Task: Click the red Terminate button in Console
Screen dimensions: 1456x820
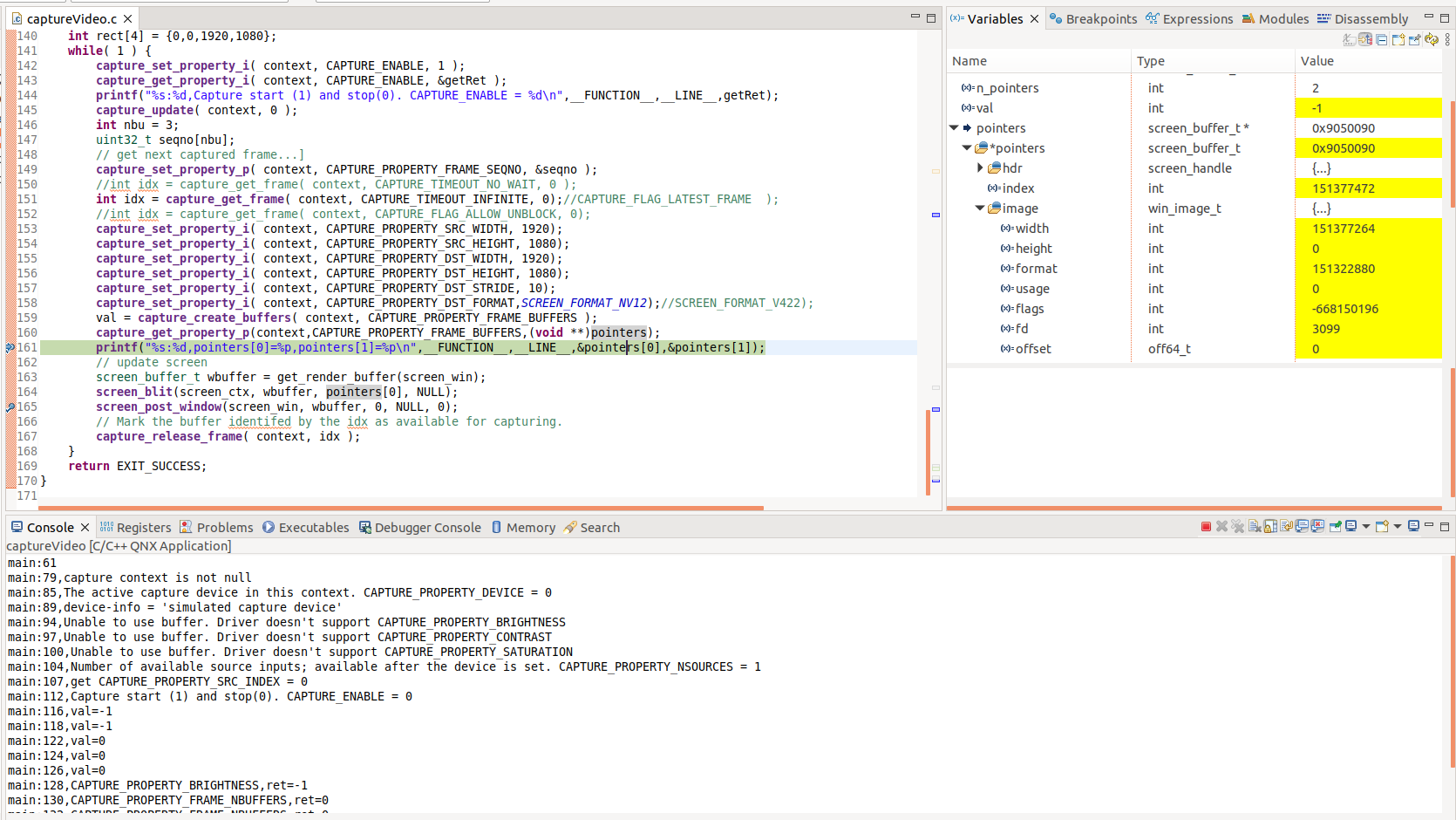Action: (1206, 527)
